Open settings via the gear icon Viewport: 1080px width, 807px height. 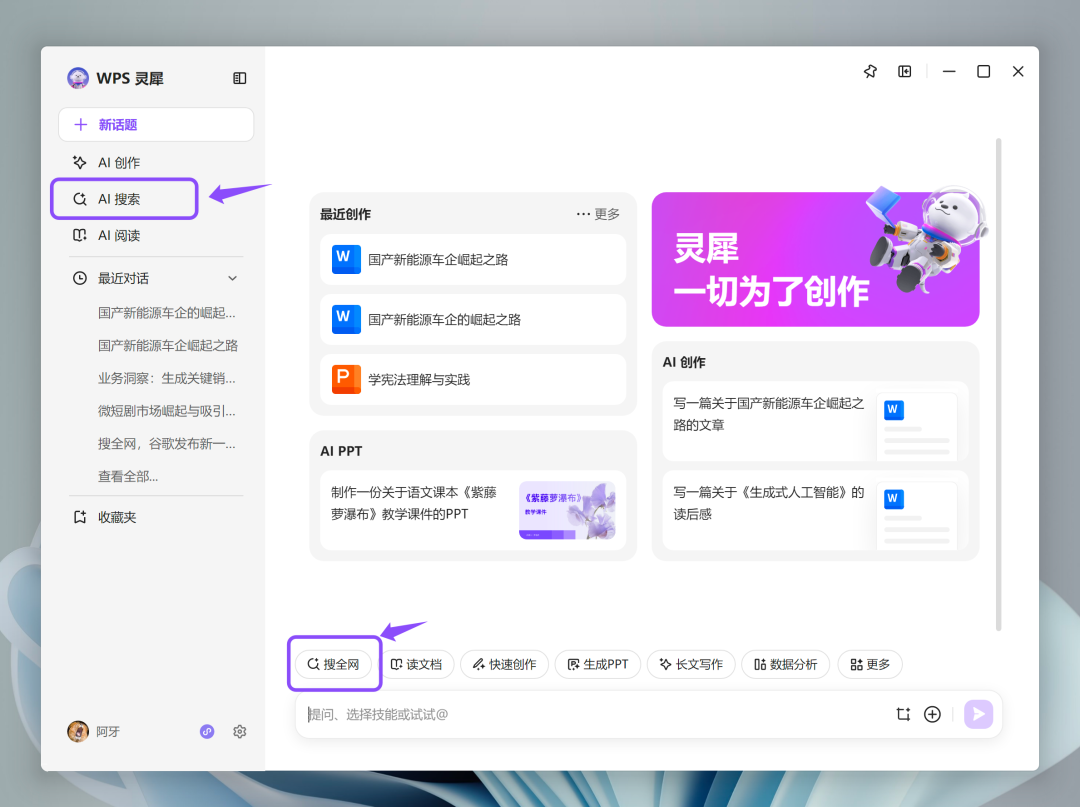click(240, 731)
